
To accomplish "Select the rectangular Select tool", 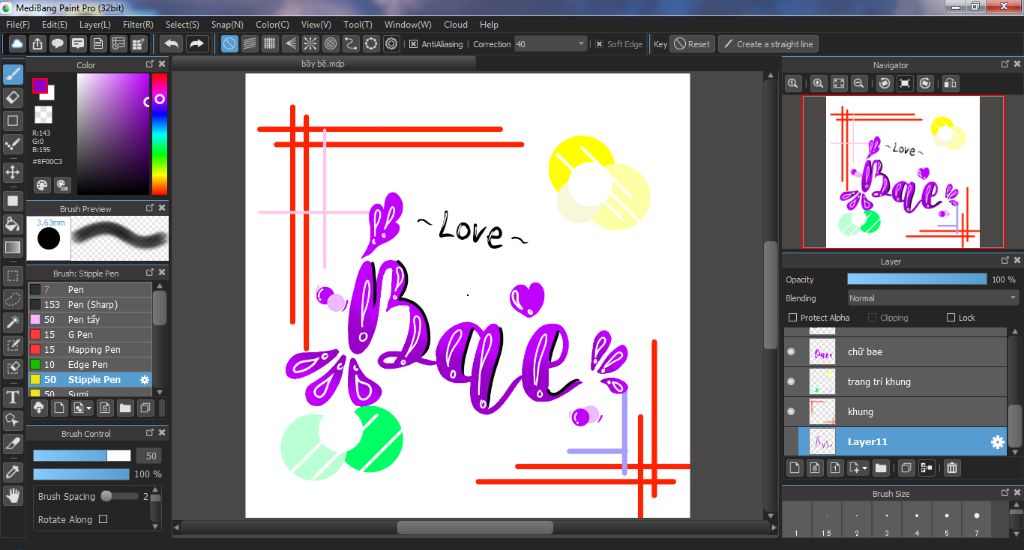I will pos(12,276).
